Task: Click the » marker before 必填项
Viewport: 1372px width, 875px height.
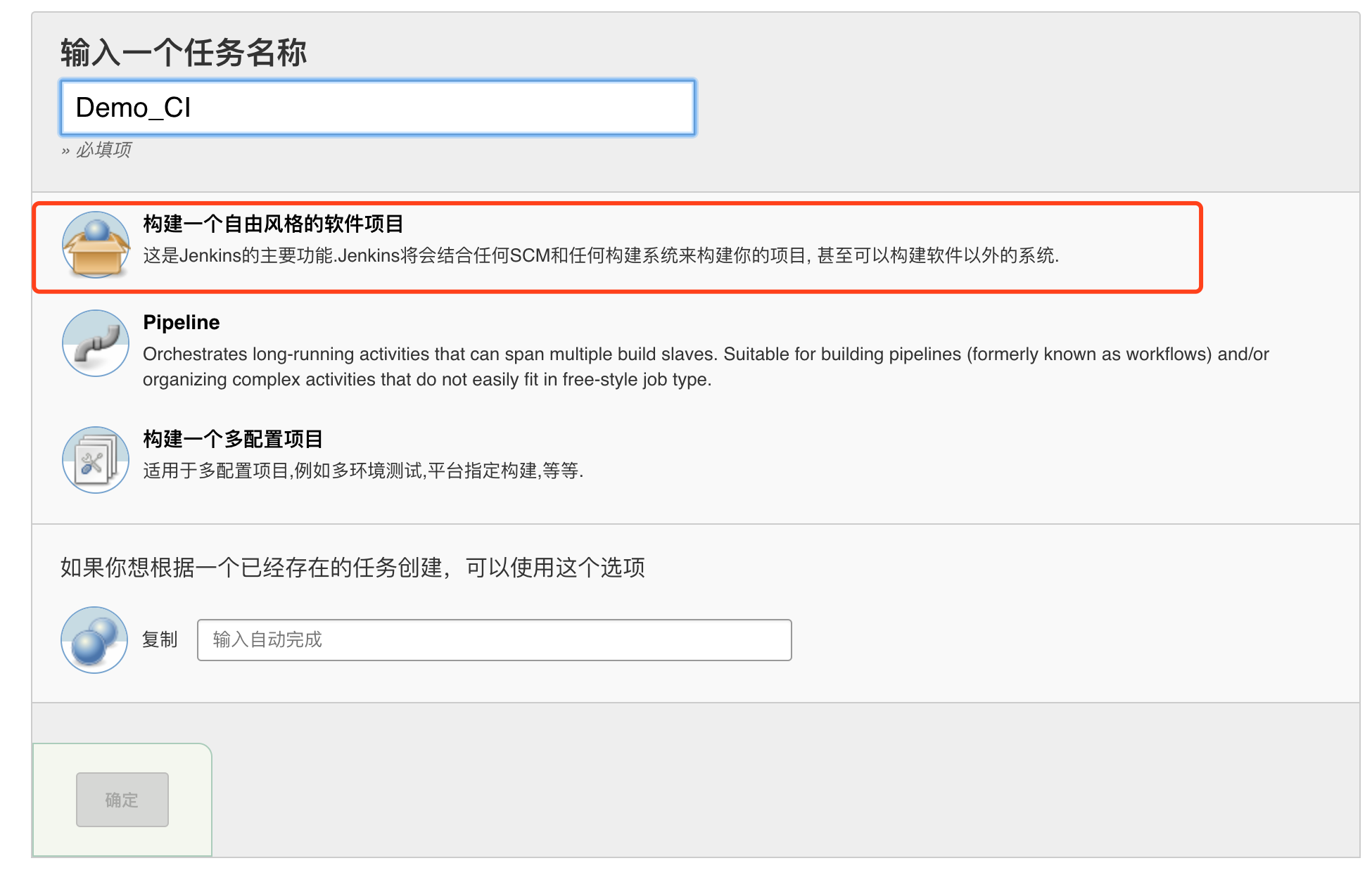Action: pyautogui.click(x=65, y=151)
